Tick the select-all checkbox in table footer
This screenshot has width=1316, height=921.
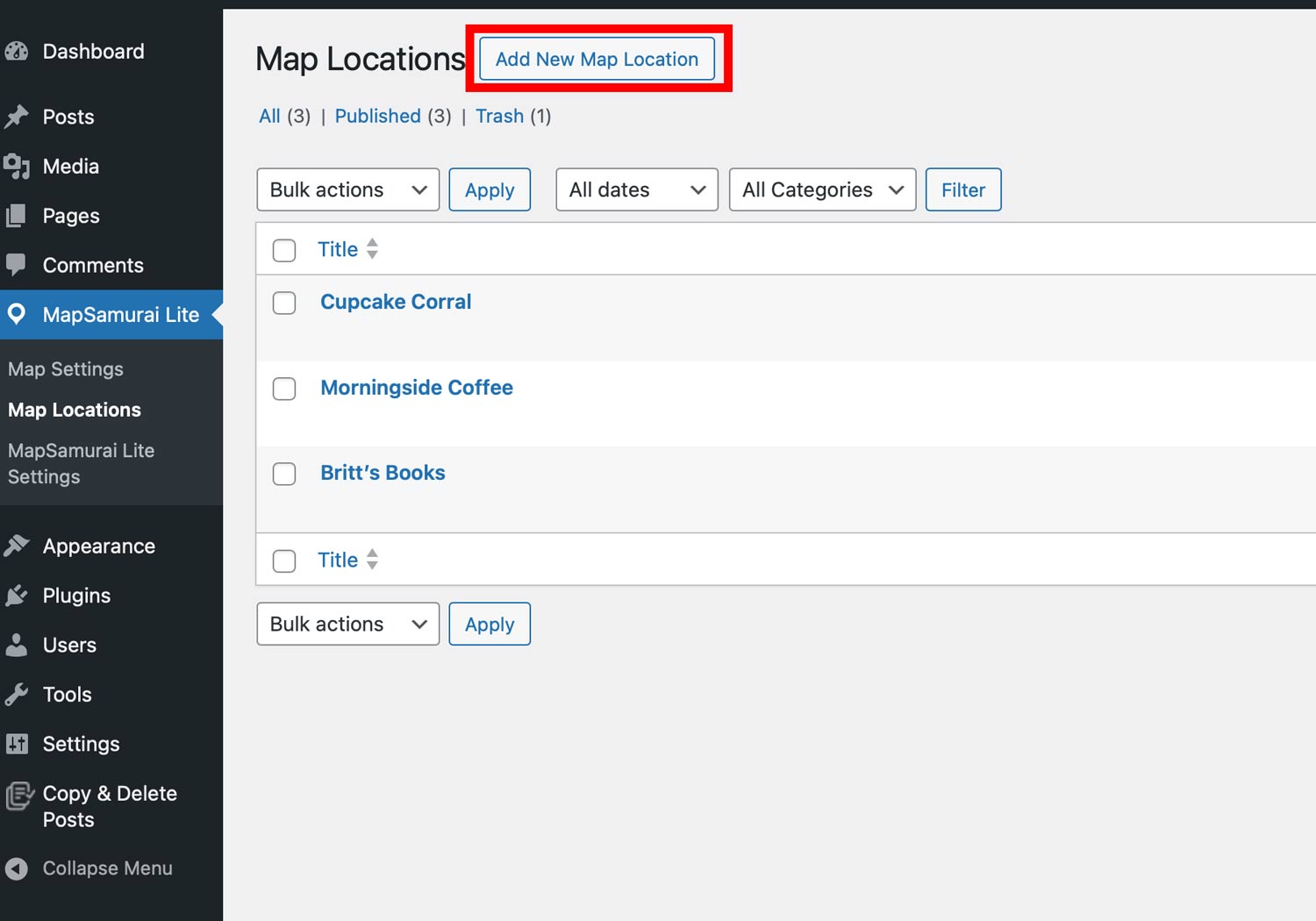point(284,560)
